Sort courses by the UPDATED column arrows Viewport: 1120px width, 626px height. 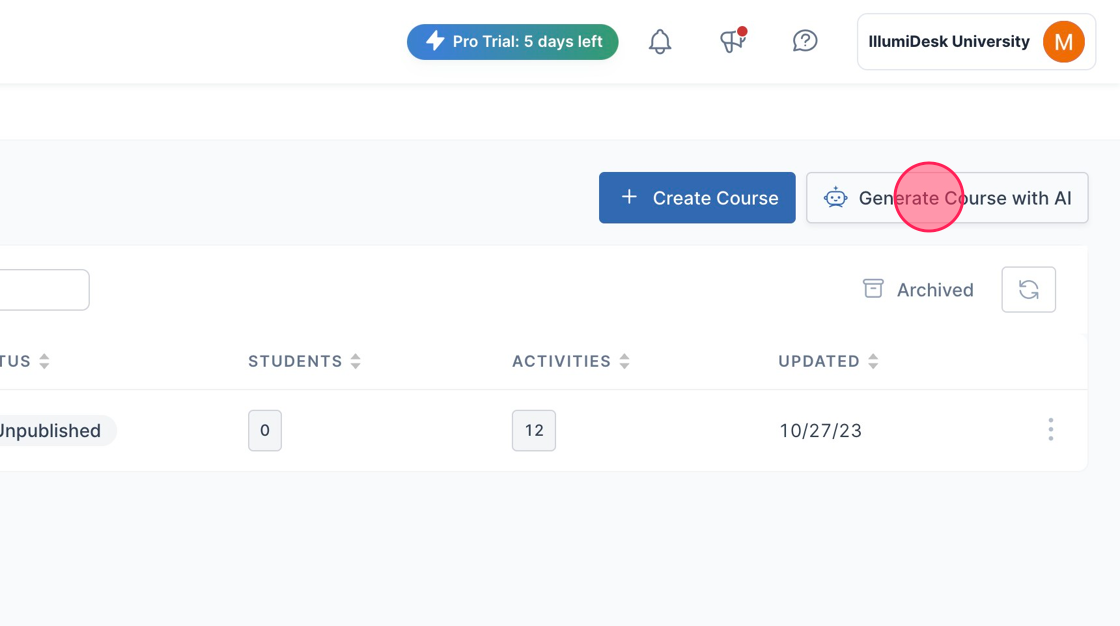tap(872, 361)
